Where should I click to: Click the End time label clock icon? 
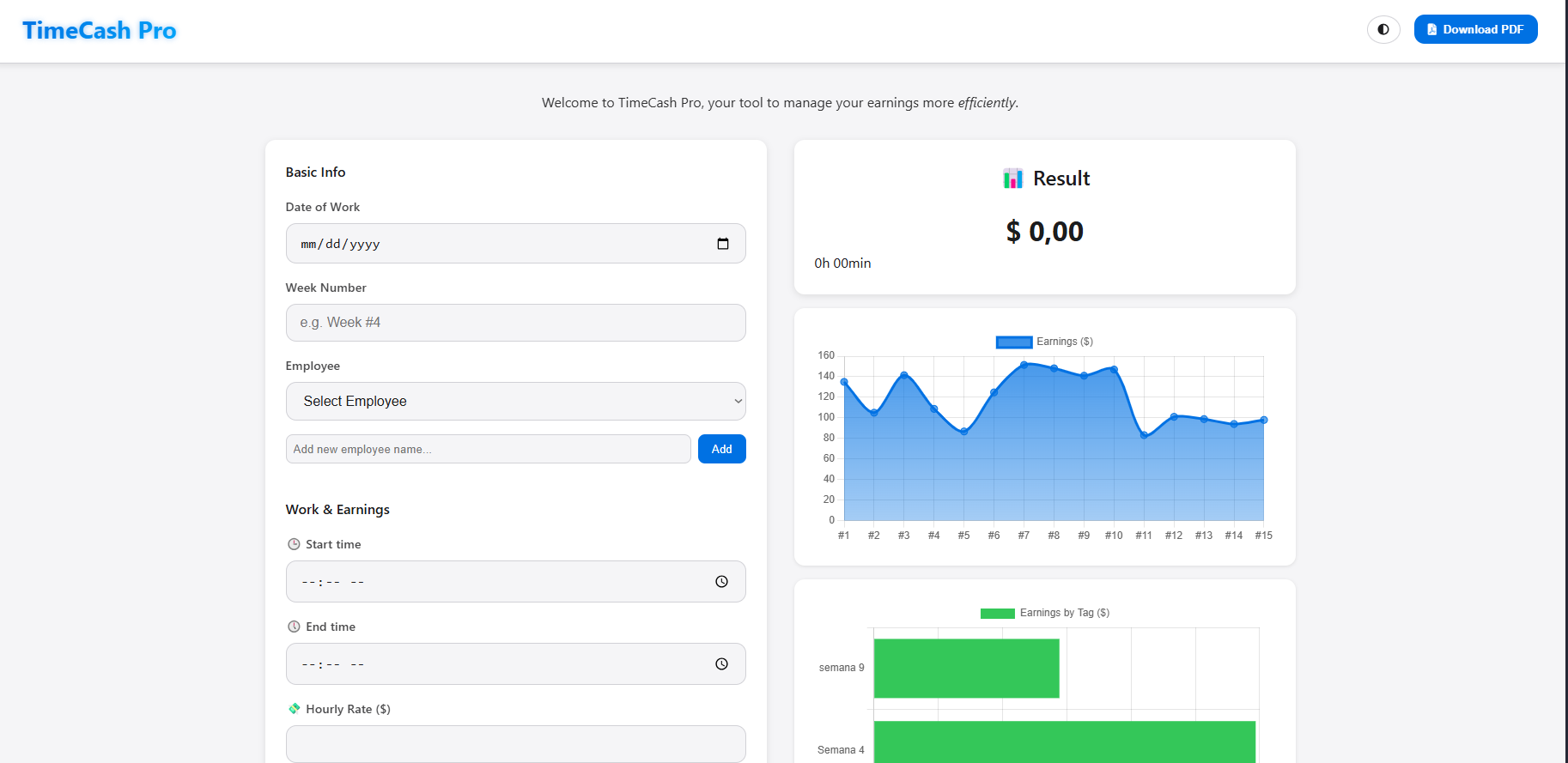coord(294,627)
